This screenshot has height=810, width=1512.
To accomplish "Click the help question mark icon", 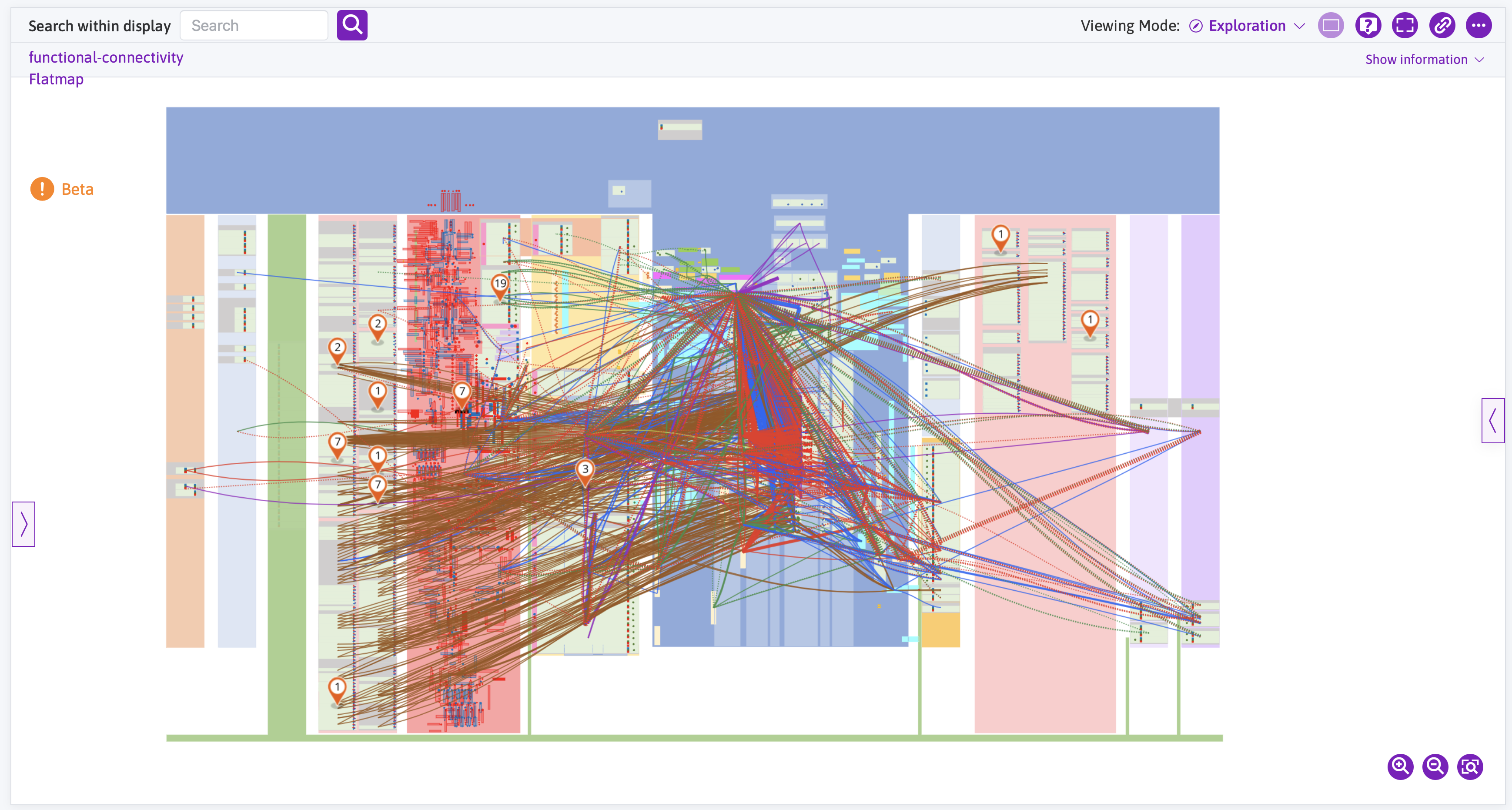I will 1368,25.
